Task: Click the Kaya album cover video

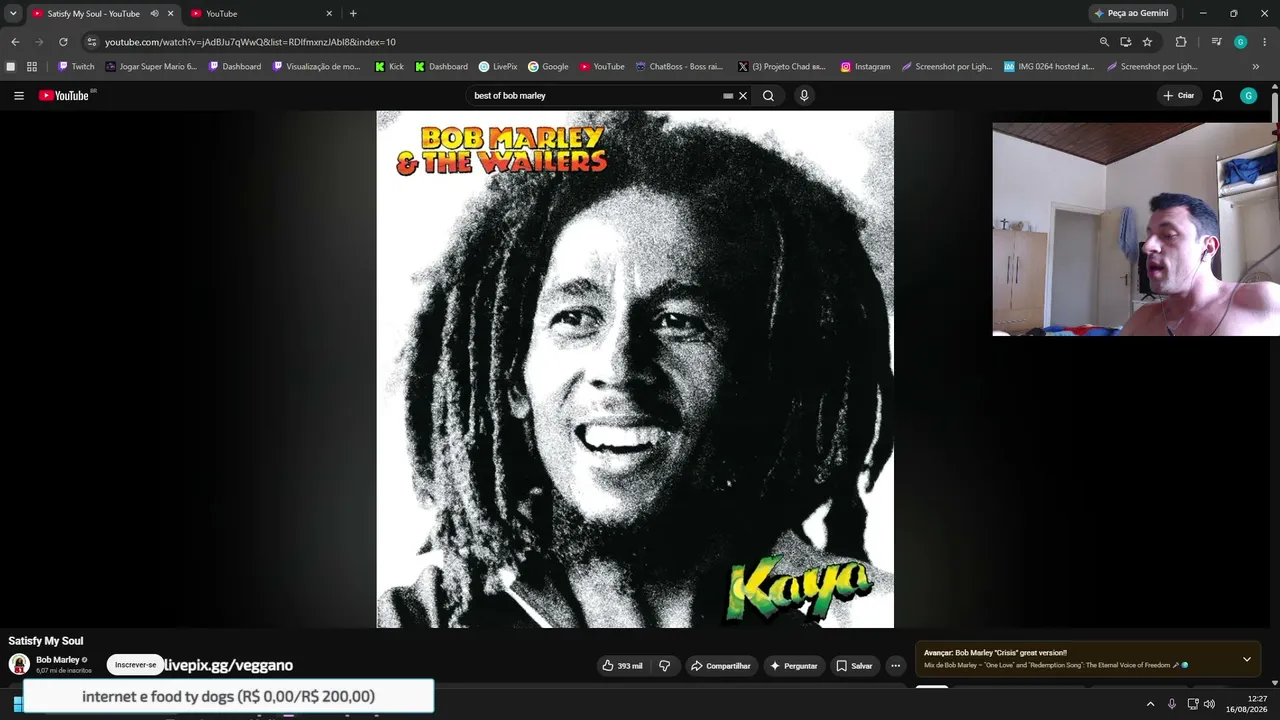Action: click(x=635, y=369)
